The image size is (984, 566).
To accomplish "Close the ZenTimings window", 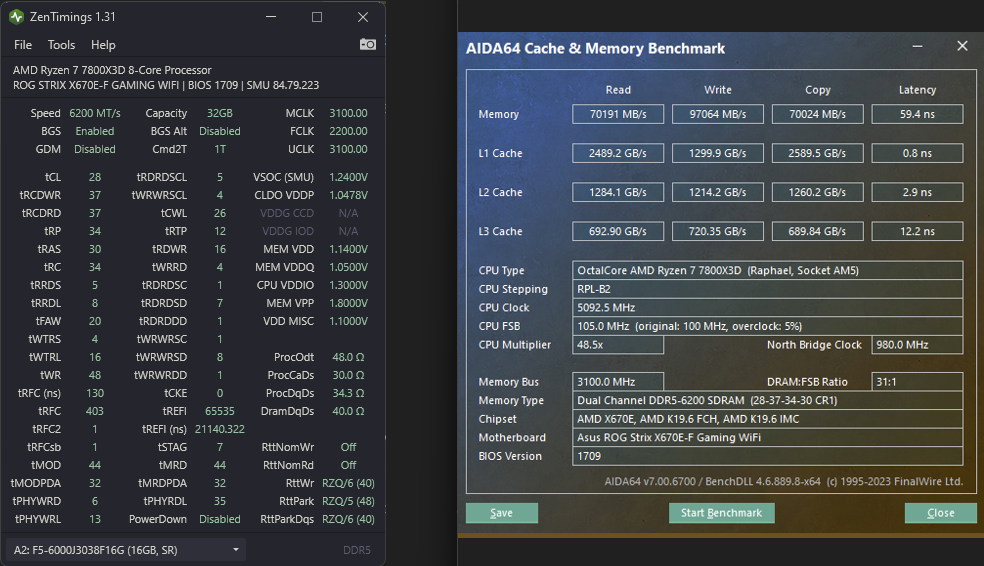I will (363, 17).
